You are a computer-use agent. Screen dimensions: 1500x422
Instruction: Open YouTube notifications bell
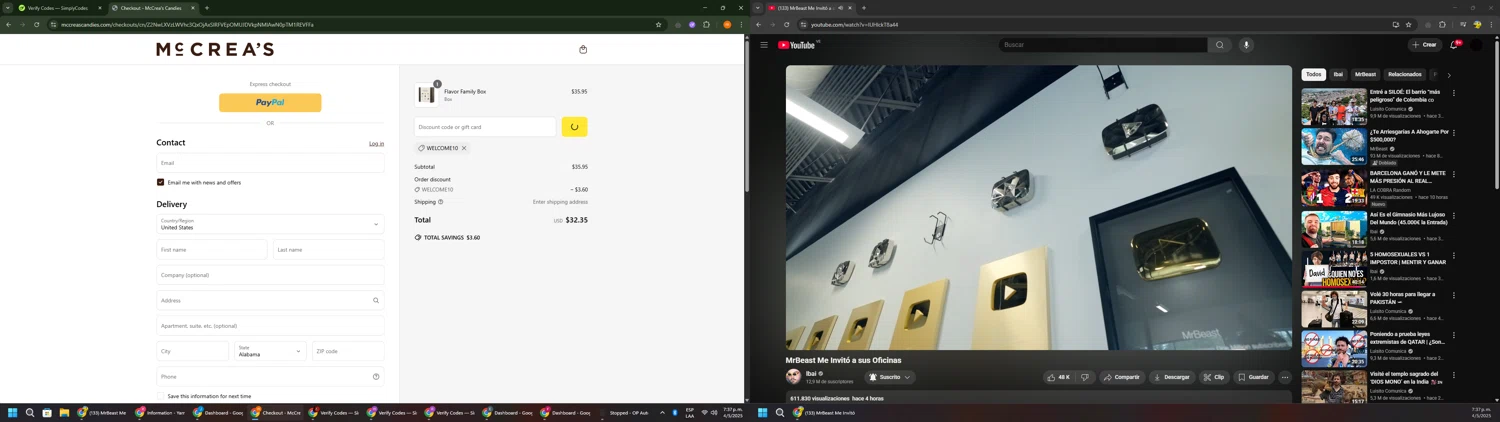tap(1454, 45)
